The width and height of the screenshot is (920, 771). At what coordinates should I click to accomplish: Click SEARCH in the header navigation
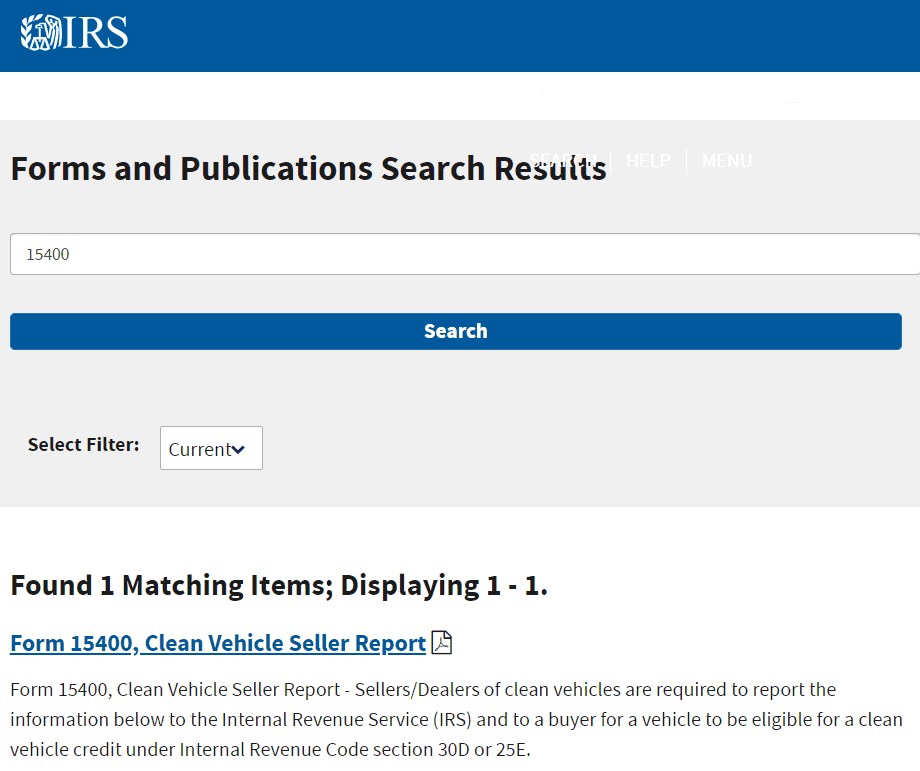point(565,161)
